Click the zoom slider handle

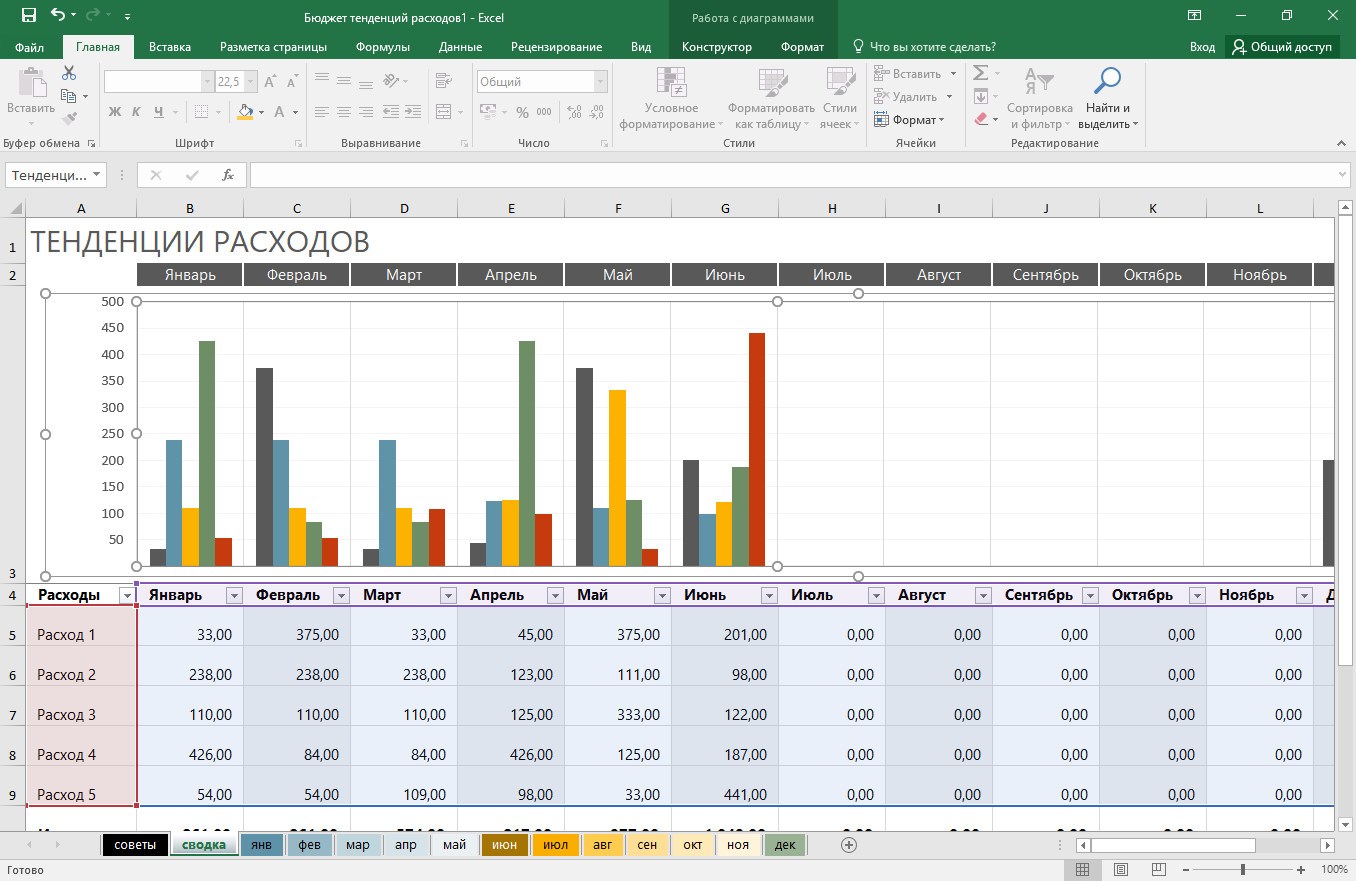click(x=1243, y=870)
